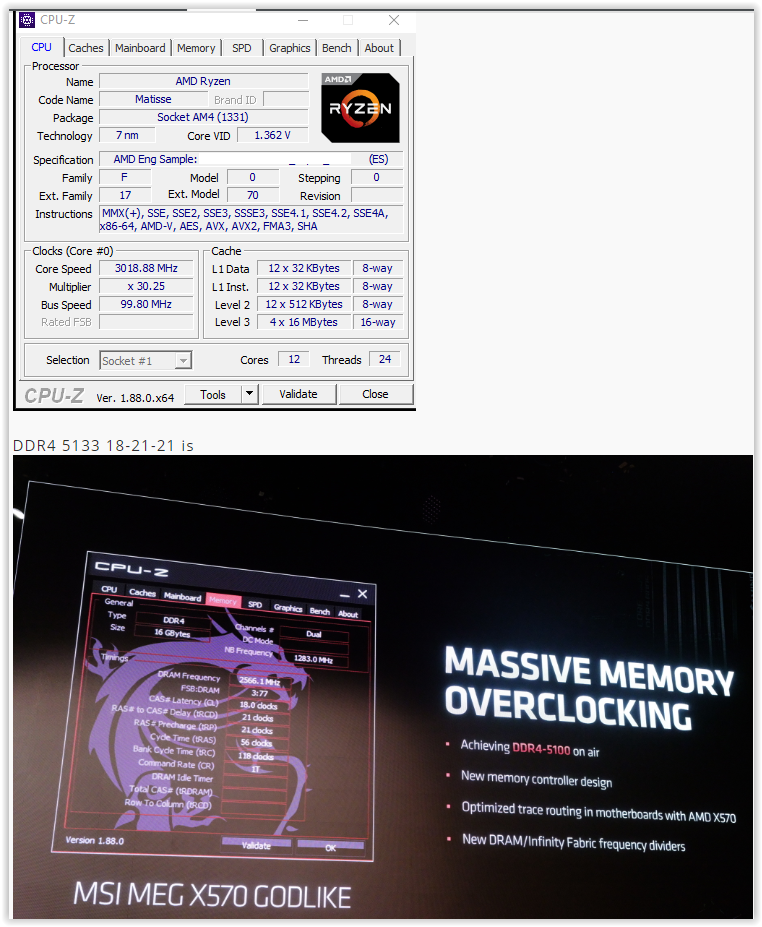This screenshot has height=927, width=762.
Task: Click the Multiplier value x 30.25
Action: (x=146, y=286)
